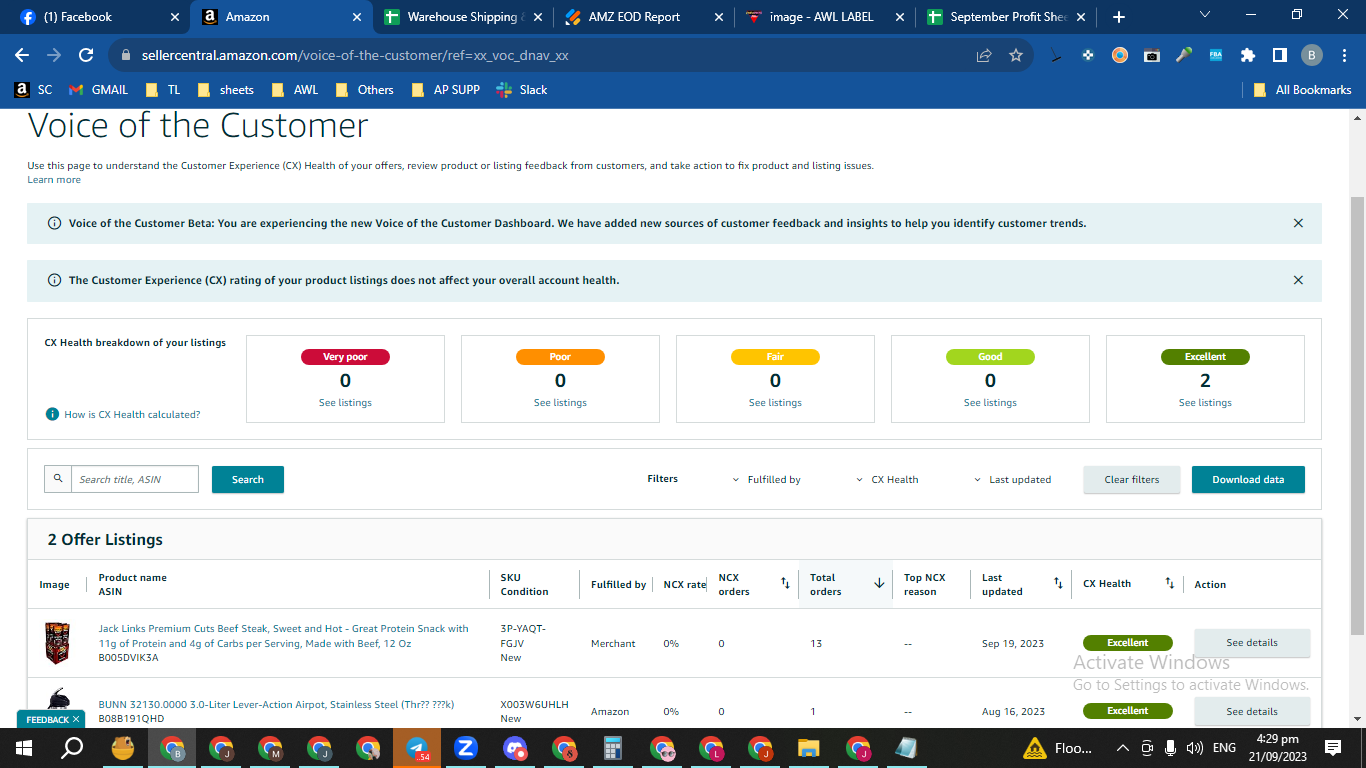The height and width of the screenshot is (768, 1366).
Task: Open the All Bookmarks folder
Action: tap(1302, 90)
